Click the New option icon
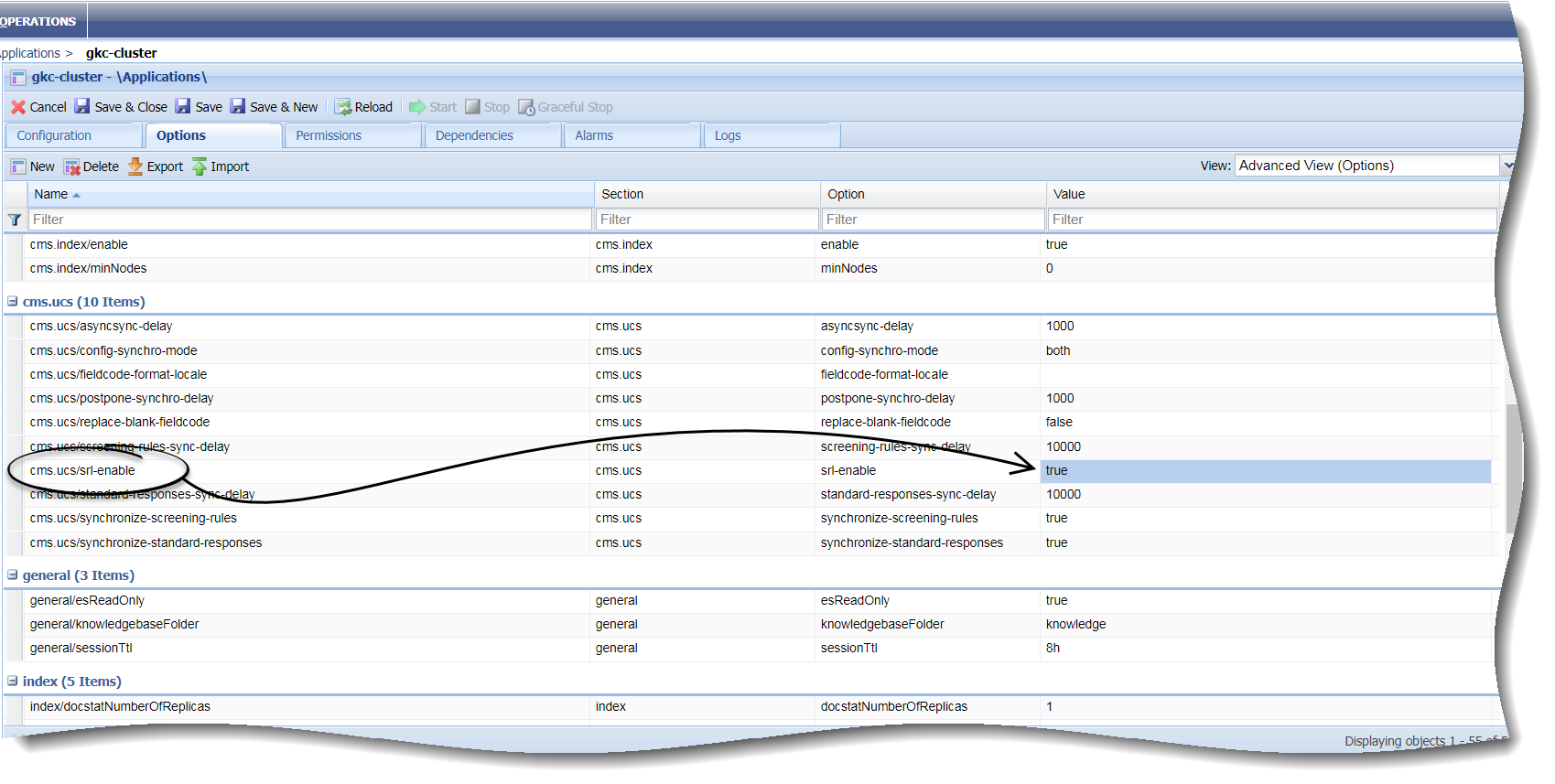This screenshot has height=784, width=1555. [17, 166]
